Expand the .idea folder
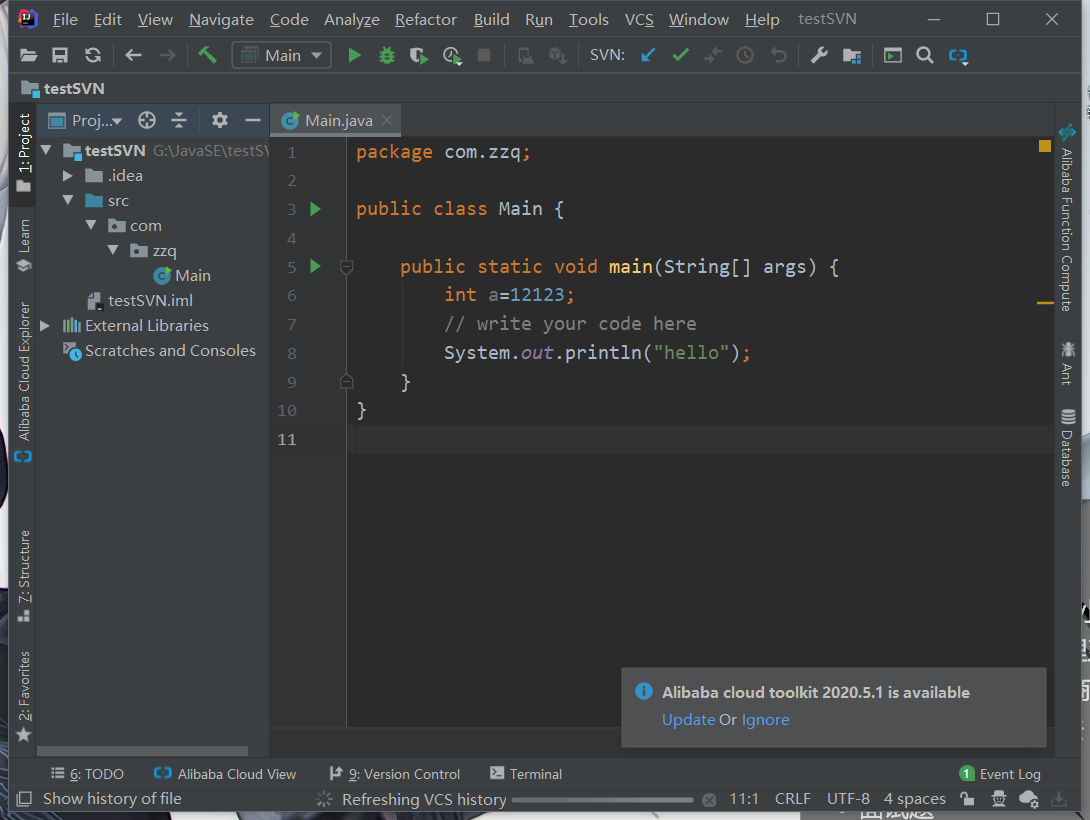The height and width of the screenshot is (820, 1090). pos(67,176)
